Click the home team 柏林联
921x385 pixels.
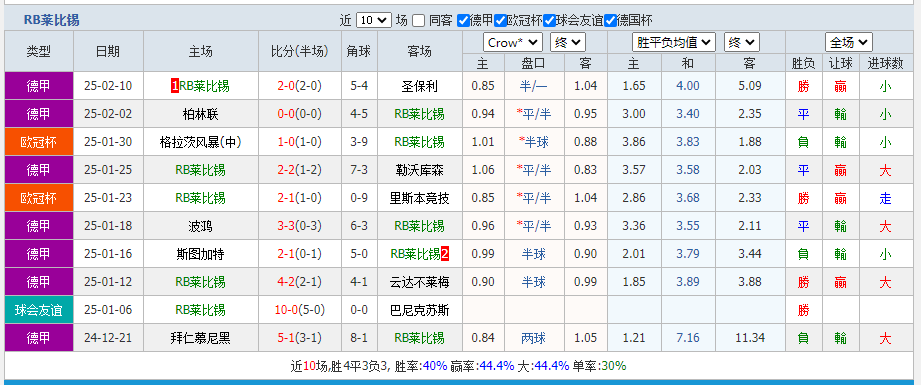pos(200,114)
